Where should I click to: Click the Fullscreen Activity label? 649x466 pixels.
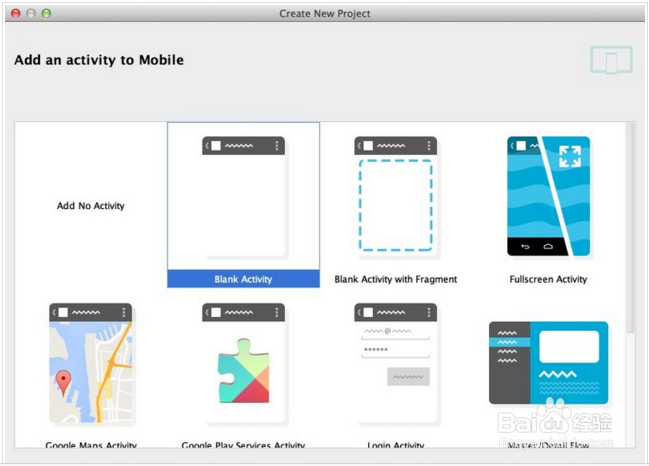point(548,279)
